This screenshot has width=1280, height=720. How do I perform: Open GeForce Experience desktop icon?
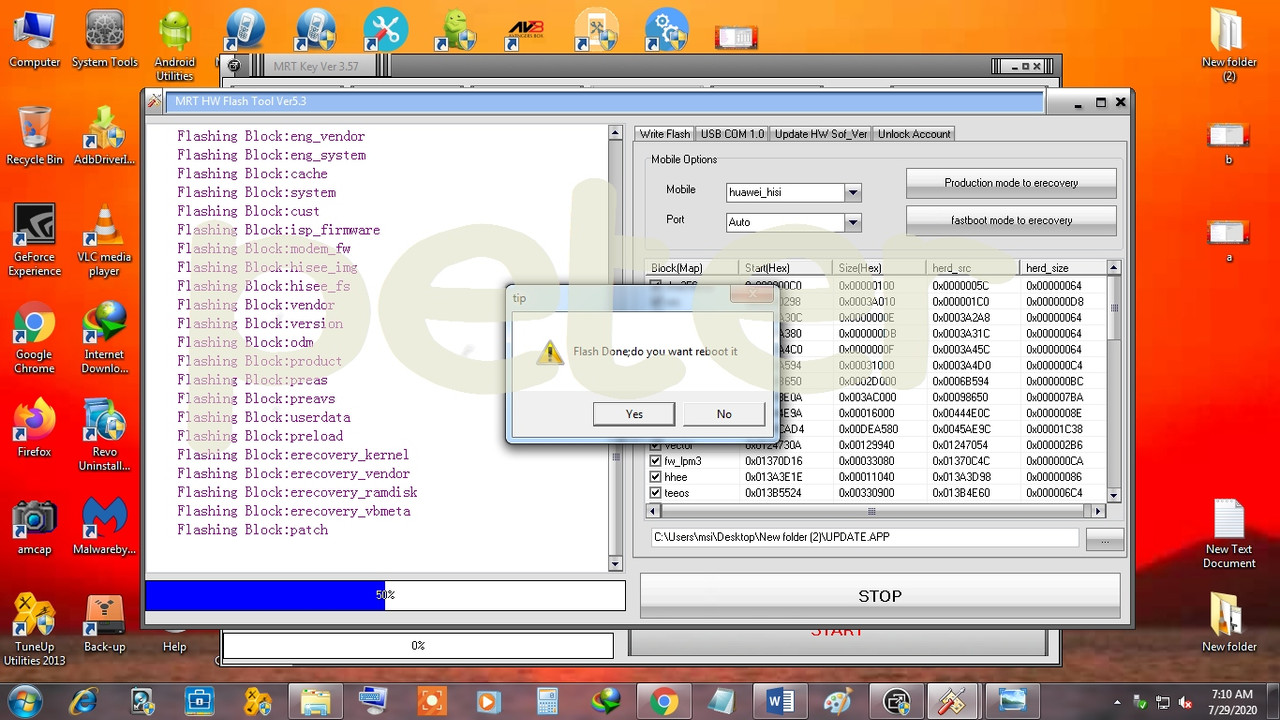tap(34, 241)
